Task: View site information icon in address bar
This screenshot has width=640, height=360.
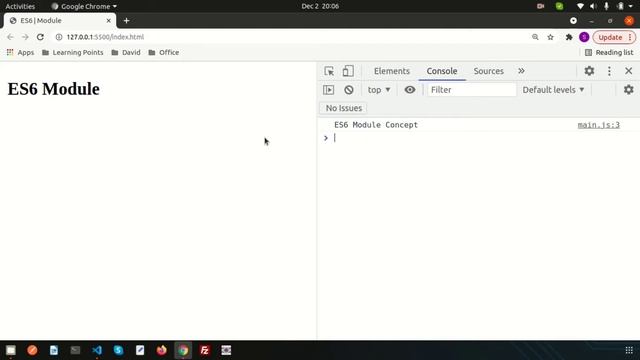Action: click(x=59, y=37)
